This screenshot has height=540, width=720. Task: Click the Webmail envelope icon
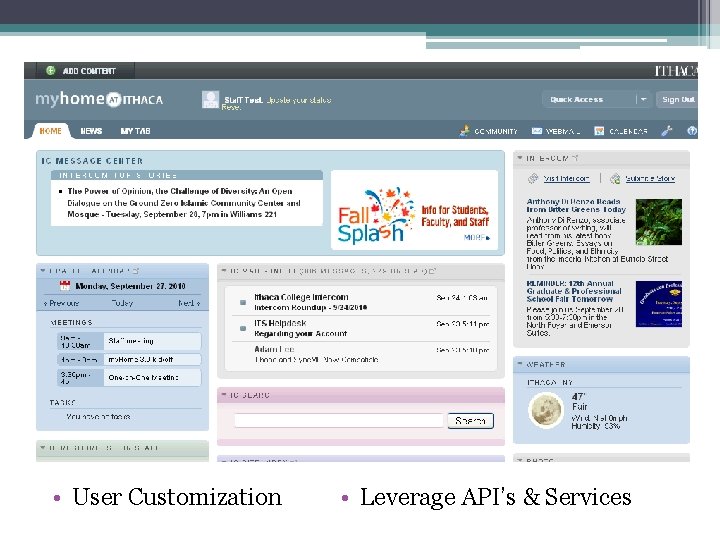(x=536, y=131)
